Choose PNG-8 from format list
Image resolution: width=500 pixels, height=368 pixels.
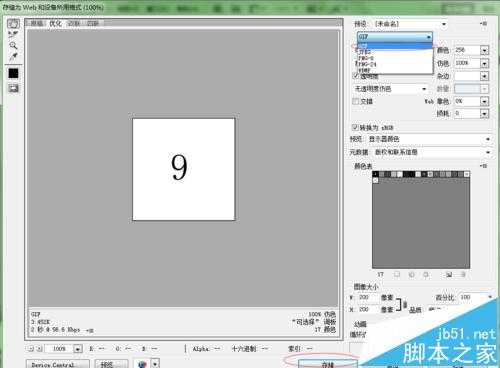(395, 58)
